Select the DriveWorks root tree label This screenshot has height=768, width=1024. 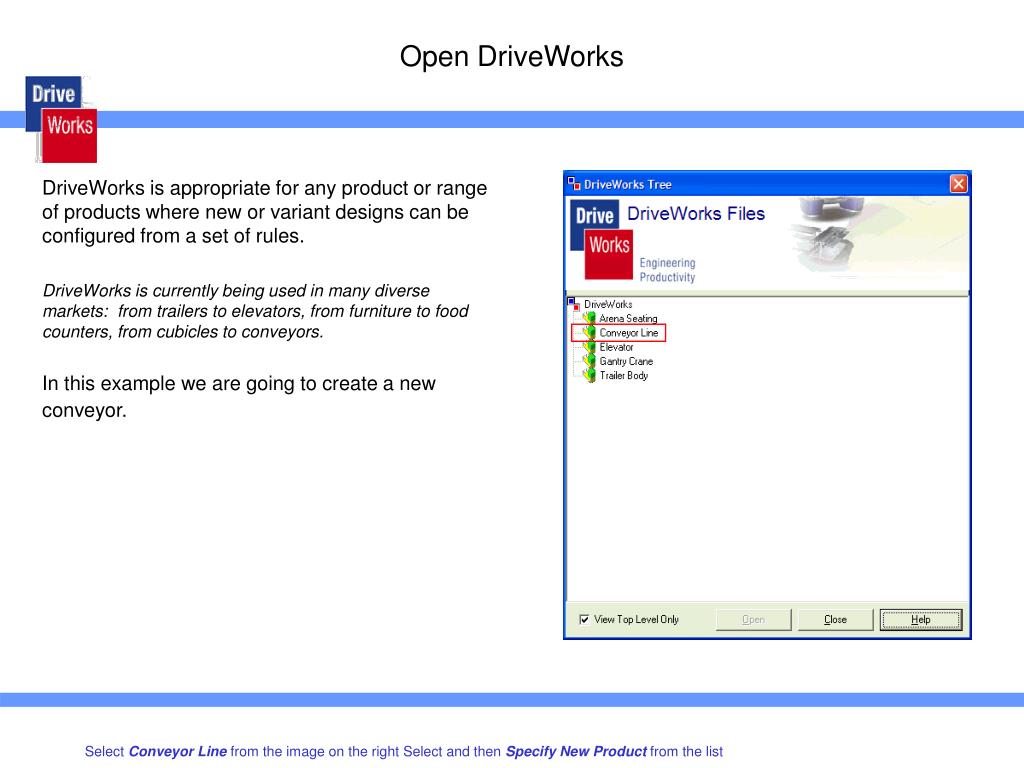608,304
